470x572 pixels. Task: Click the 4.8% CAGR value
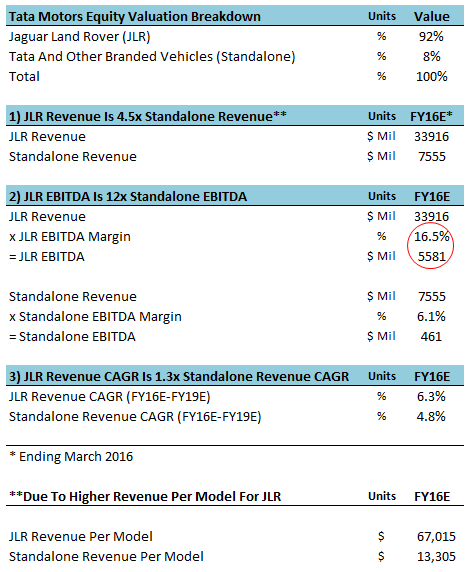coord(431,417)
